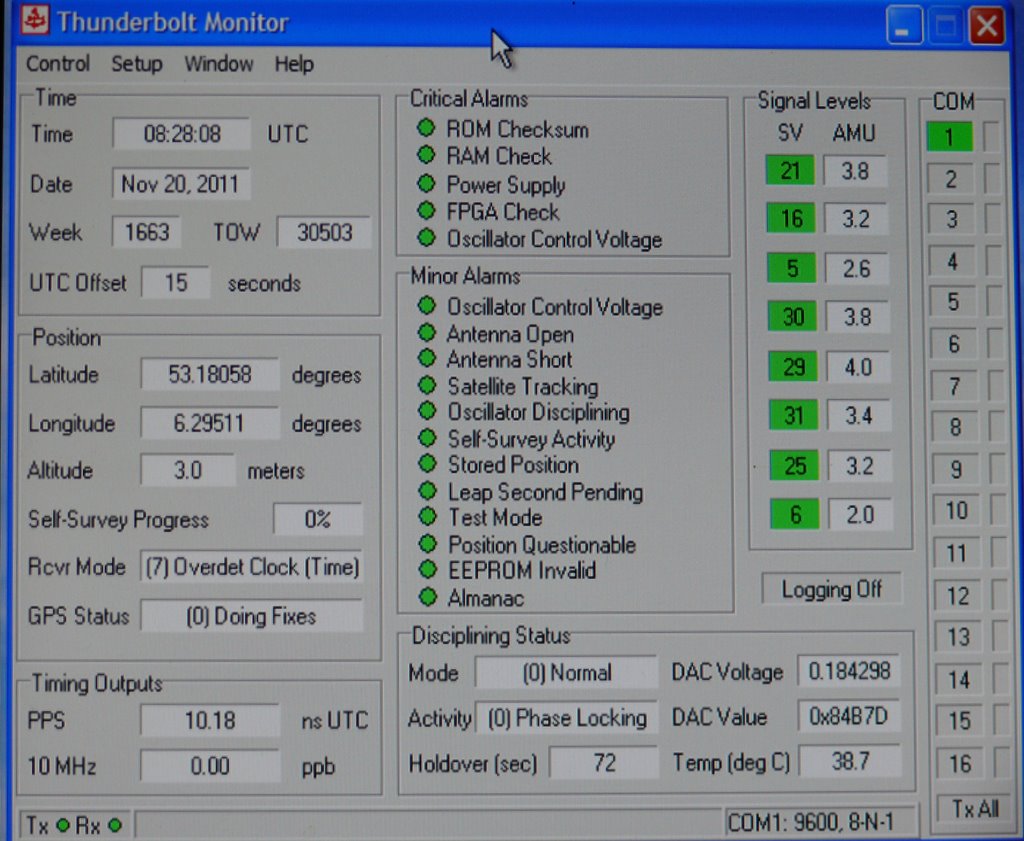Screen dimensions: 1024x841
Task: Click the Position Questionable indicator
Action: click(428, 543)
